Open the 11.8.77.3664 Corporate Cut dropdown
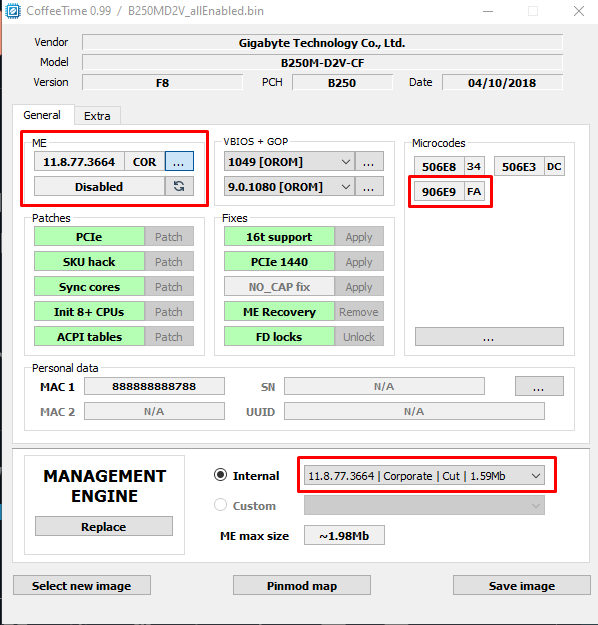Screen dimensions: 598x625 pyautogui.click(x=425, y=476)
